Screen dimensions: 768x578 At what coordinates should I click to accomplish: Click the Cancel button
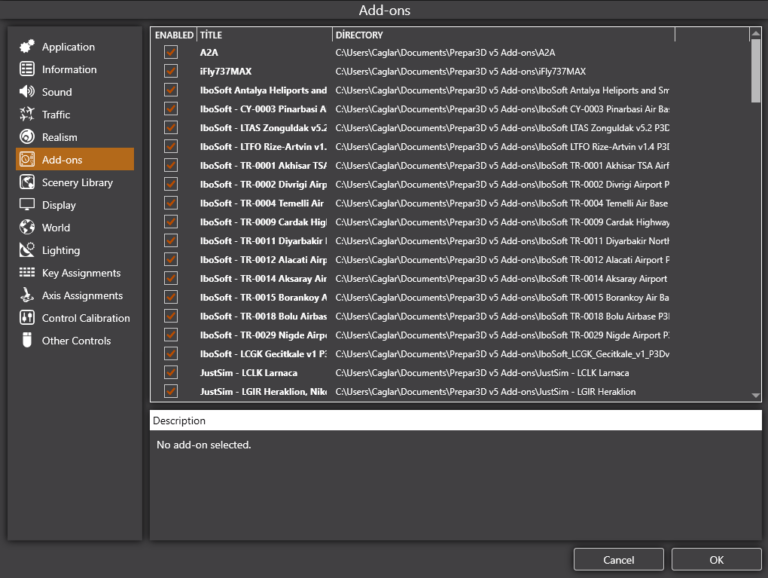pos(619,559)
